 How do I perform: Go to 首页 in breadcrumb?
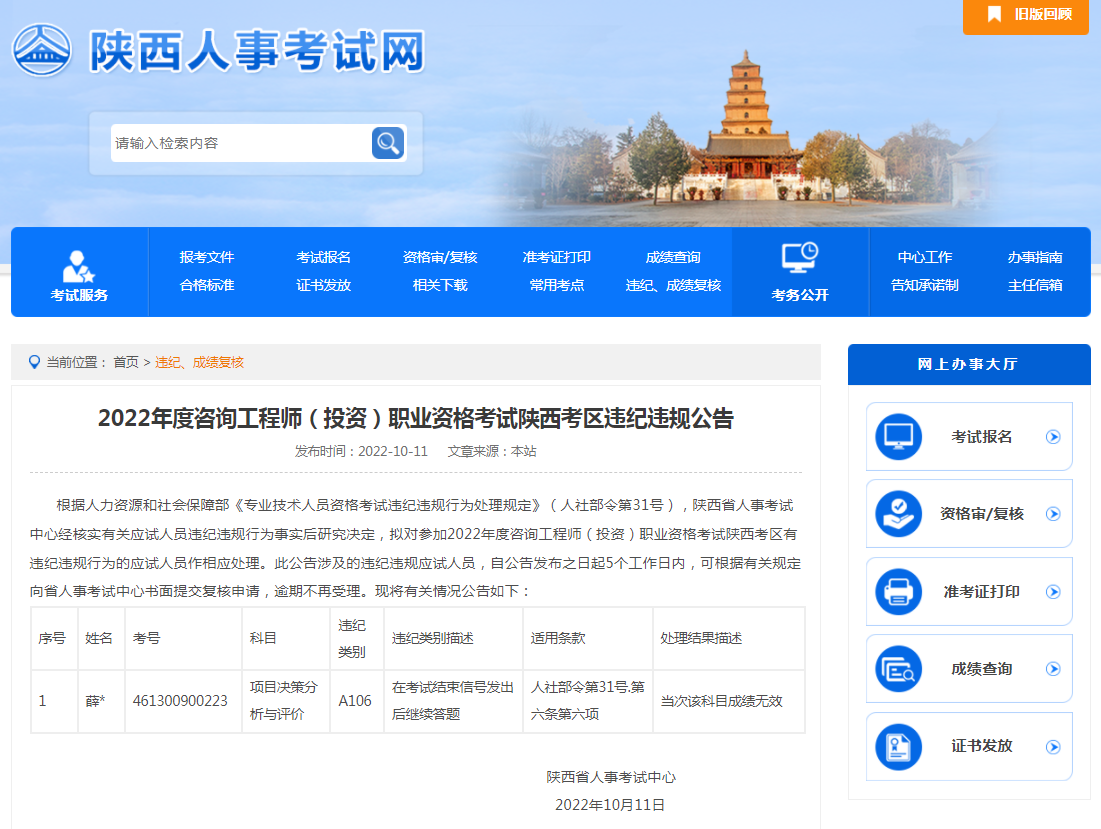click(x=126, y=362)
